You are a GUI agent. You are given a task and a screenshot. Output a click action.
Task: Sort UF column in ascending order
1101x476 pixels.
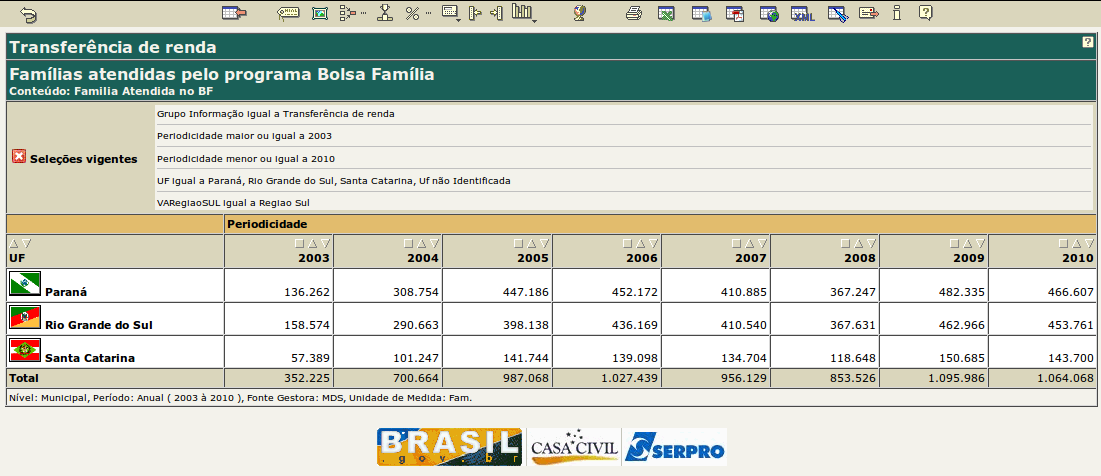point(14,243)
